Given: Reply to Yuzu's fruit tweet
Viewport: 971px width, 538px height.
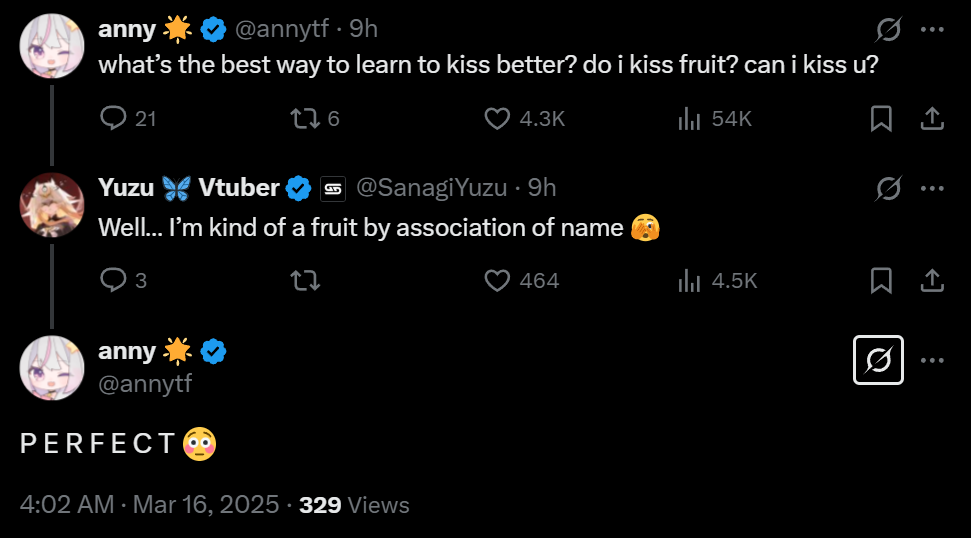Looking at the screenshot, I should [113, 280].
